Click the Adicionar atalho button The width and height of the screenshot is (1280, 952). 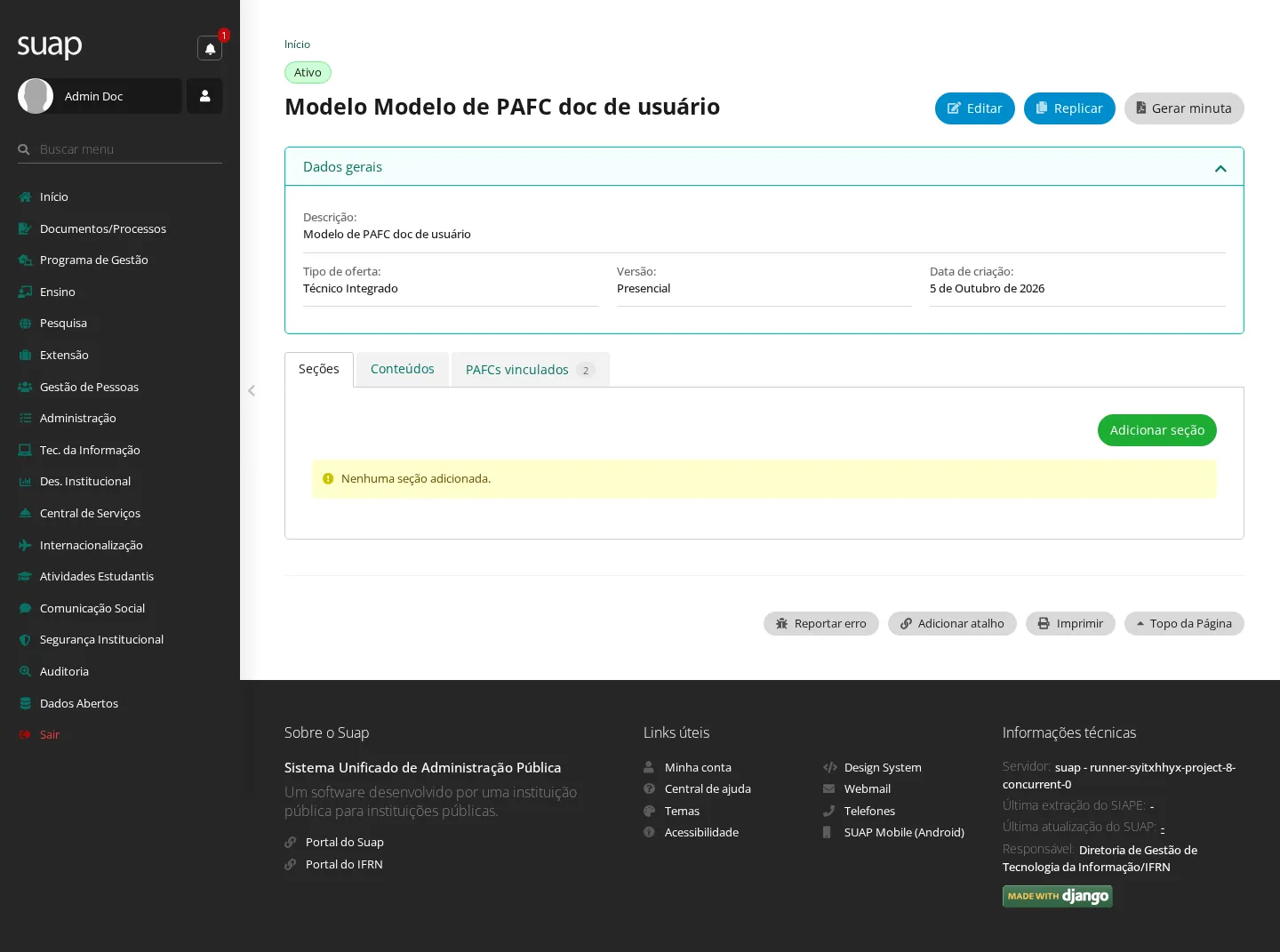pyautogui.click(x=952, y=623)
